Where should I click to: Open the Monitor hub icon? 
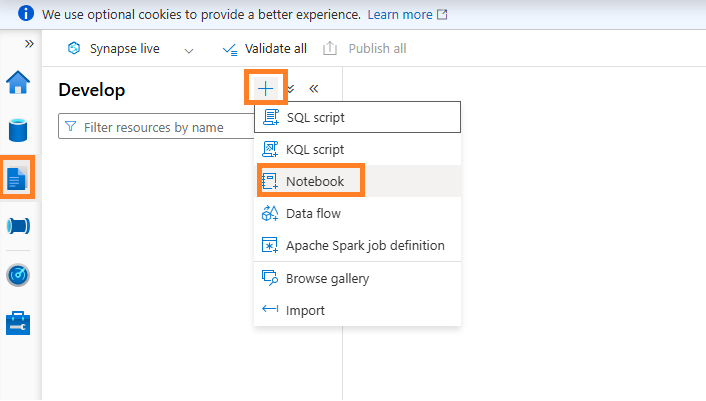pyautogui.click(x=19, y=274)
